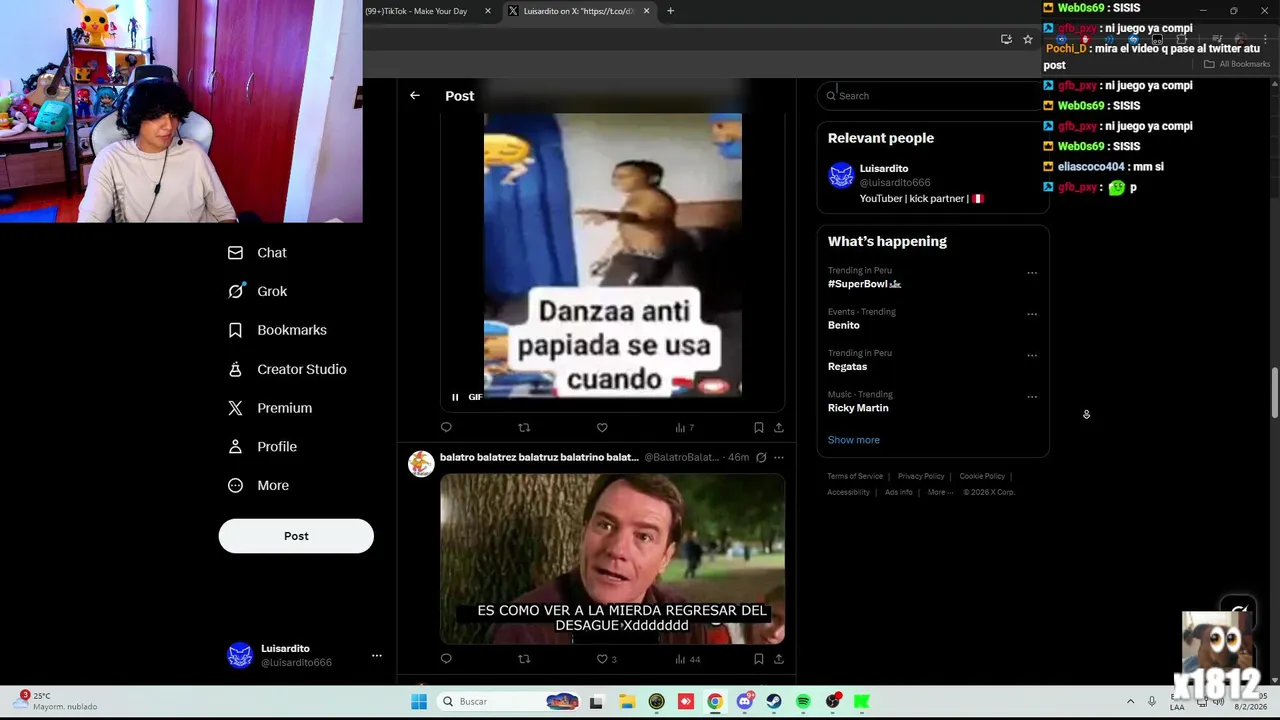The width and height of the screenshot is (1280, 720).
Task: View analytics showing 44 views
Action: pyautogui.click(x=687, y=659)
